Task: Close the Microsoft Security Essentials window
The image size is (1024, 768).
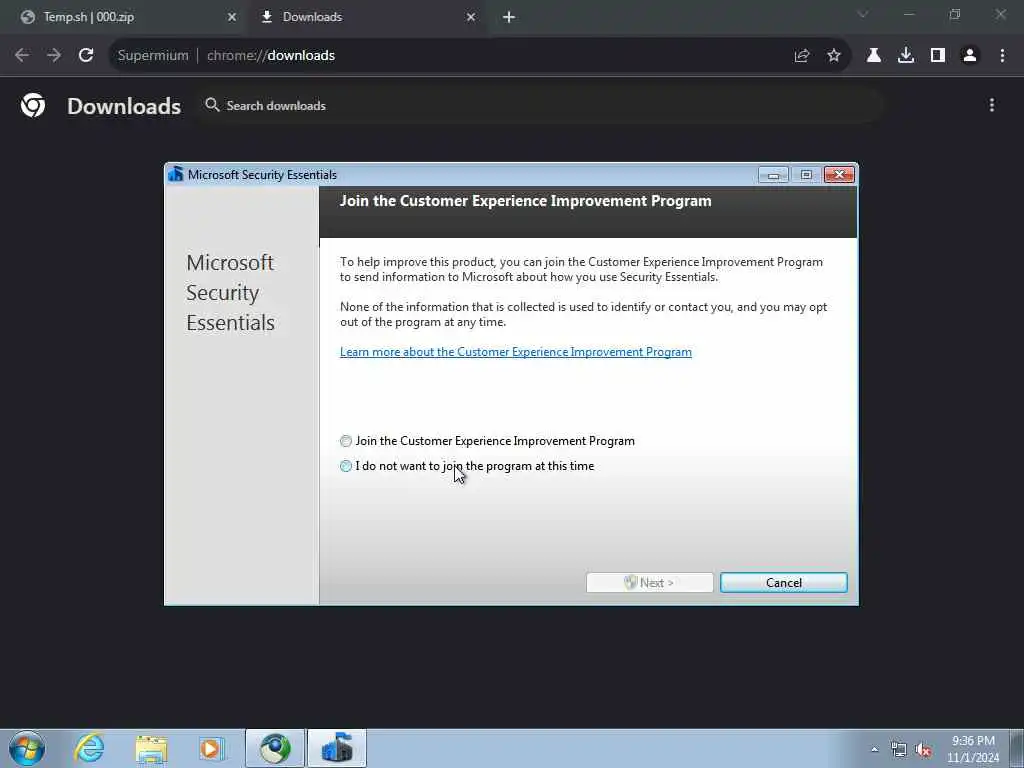Action: tap(840, 174)
